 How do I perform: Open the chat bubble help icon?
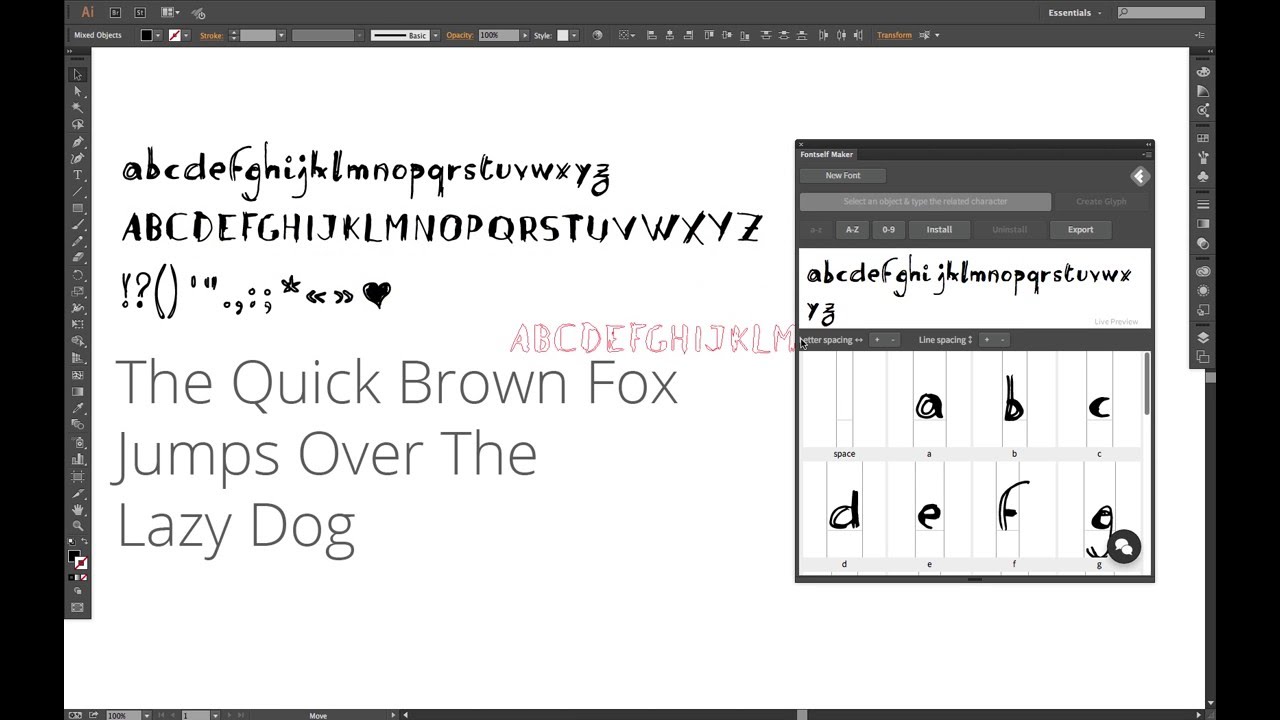tap(1123, 546)
